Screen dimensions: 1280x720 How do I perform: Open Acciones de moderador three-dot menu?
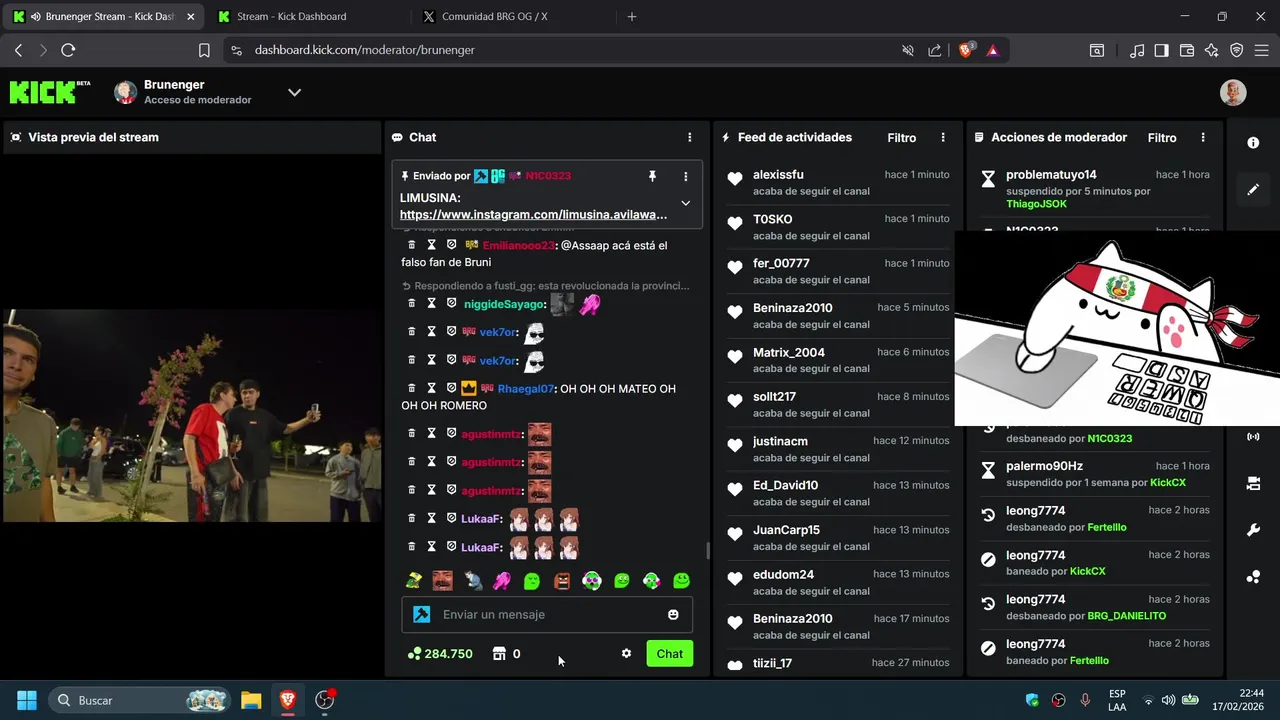pyautogui.click(x=1203, y=137)
